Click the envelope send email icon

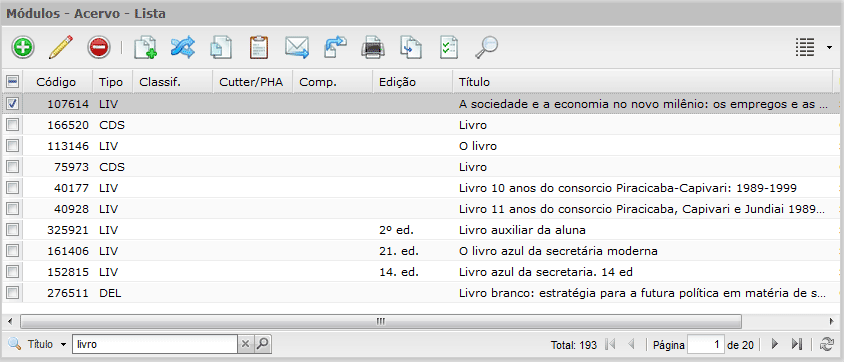click(297, 47)
